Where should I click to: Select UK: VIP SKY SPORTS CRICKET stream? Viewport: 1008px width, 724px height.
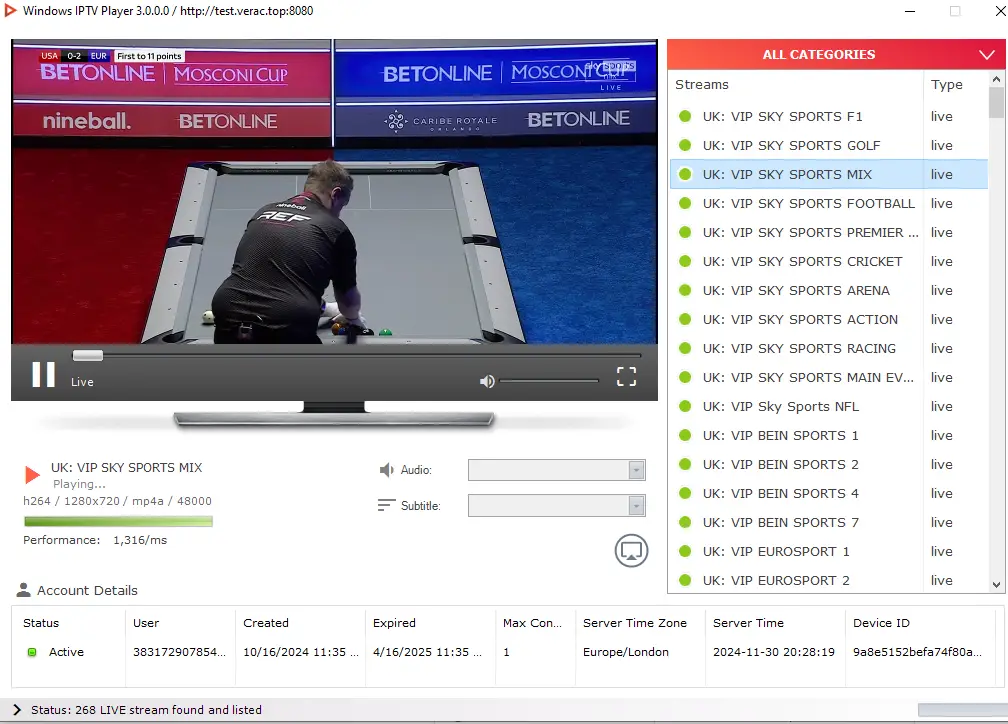(829, 261)
